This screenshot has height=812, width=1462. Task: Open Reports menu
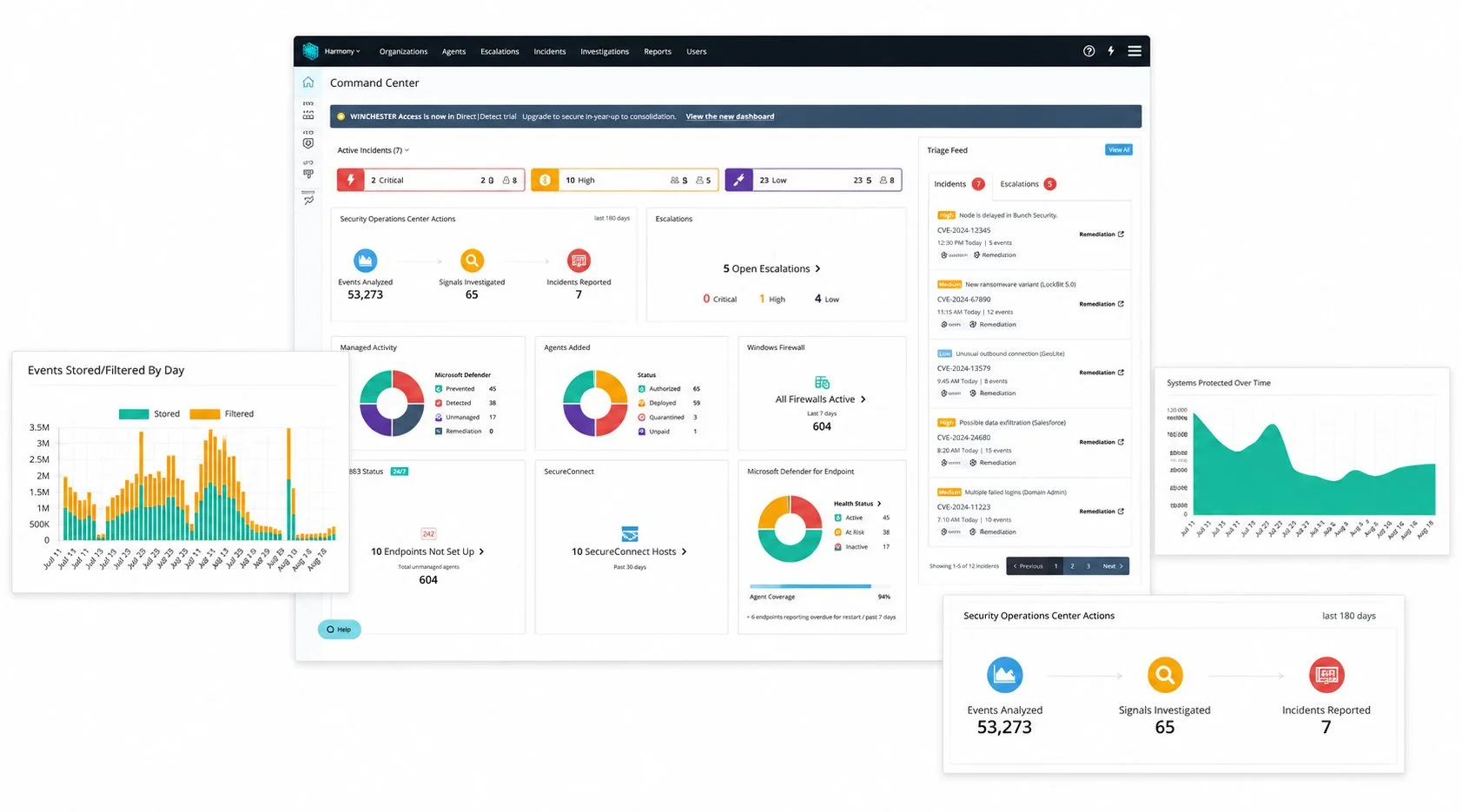point(658,51)
